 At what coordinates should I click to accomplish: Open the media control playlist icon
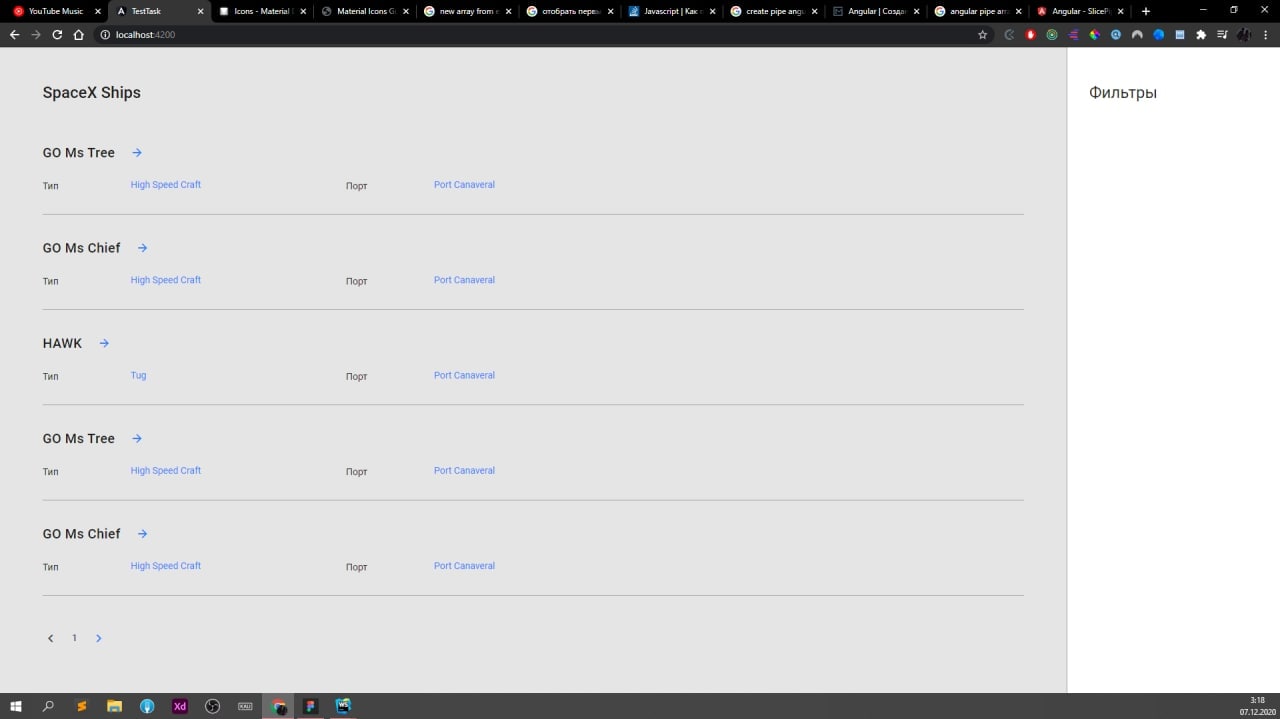[1222, 34]
